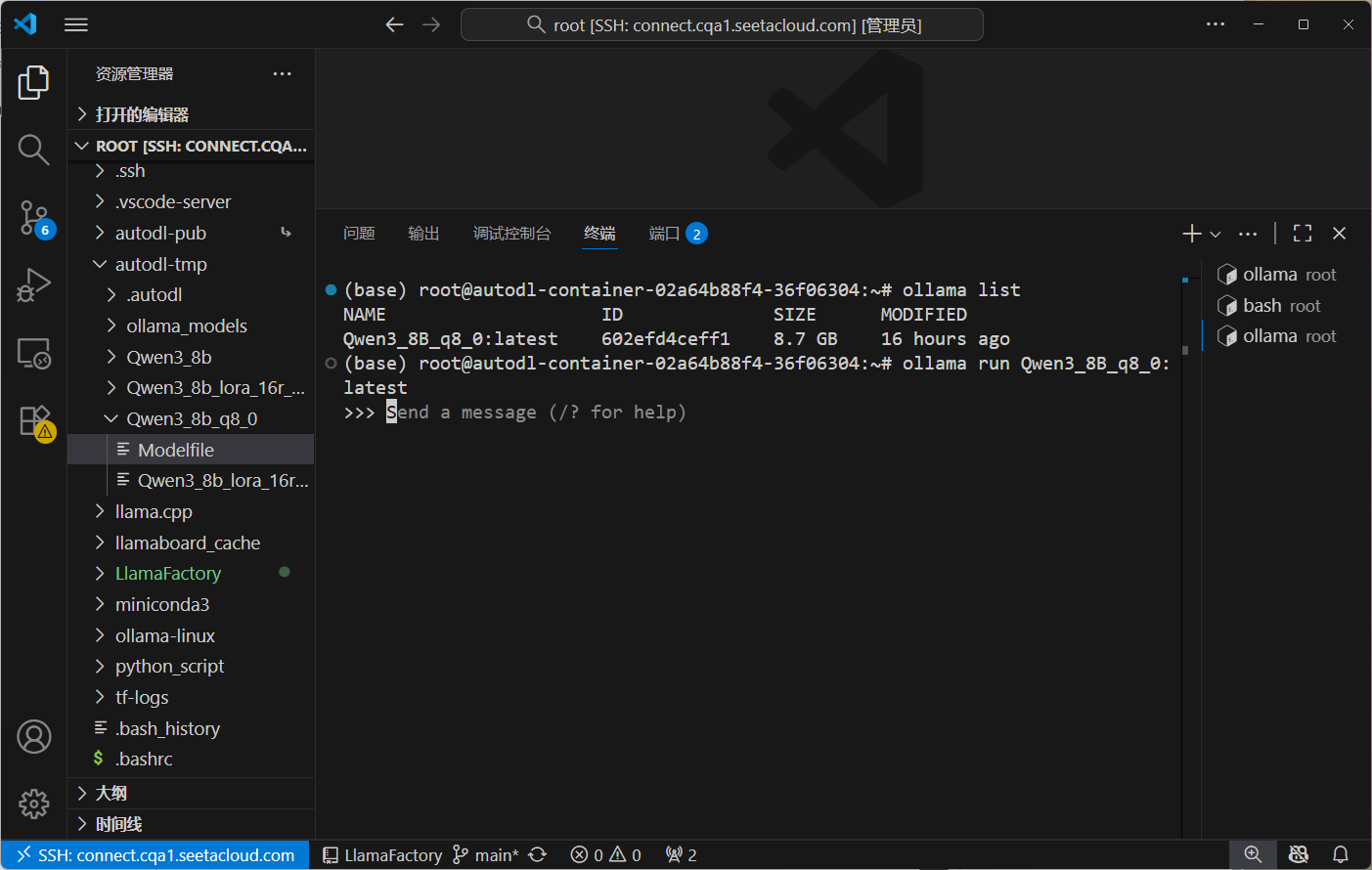Open remote SSH connection menu in status bar
Image resolution: width=1372 pixels, height=870 pixels.
[155, 855]
